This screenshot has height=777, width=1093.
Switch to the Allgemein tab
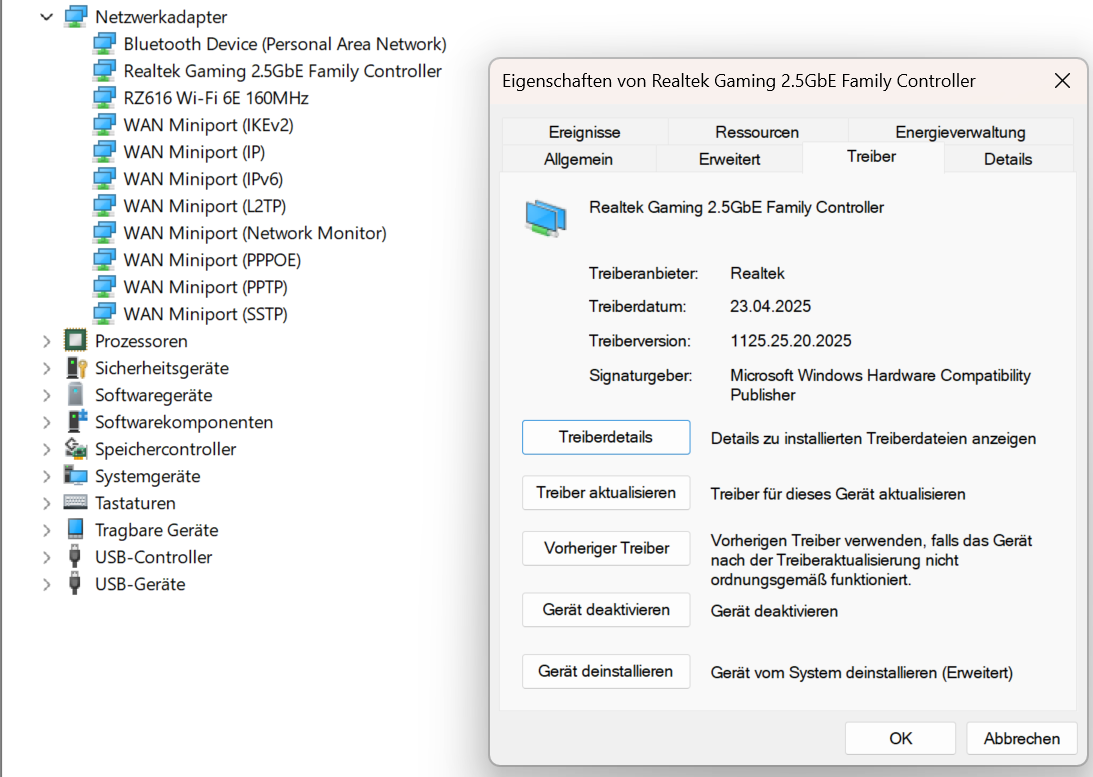pyautogui.click(x=579, y=159)
